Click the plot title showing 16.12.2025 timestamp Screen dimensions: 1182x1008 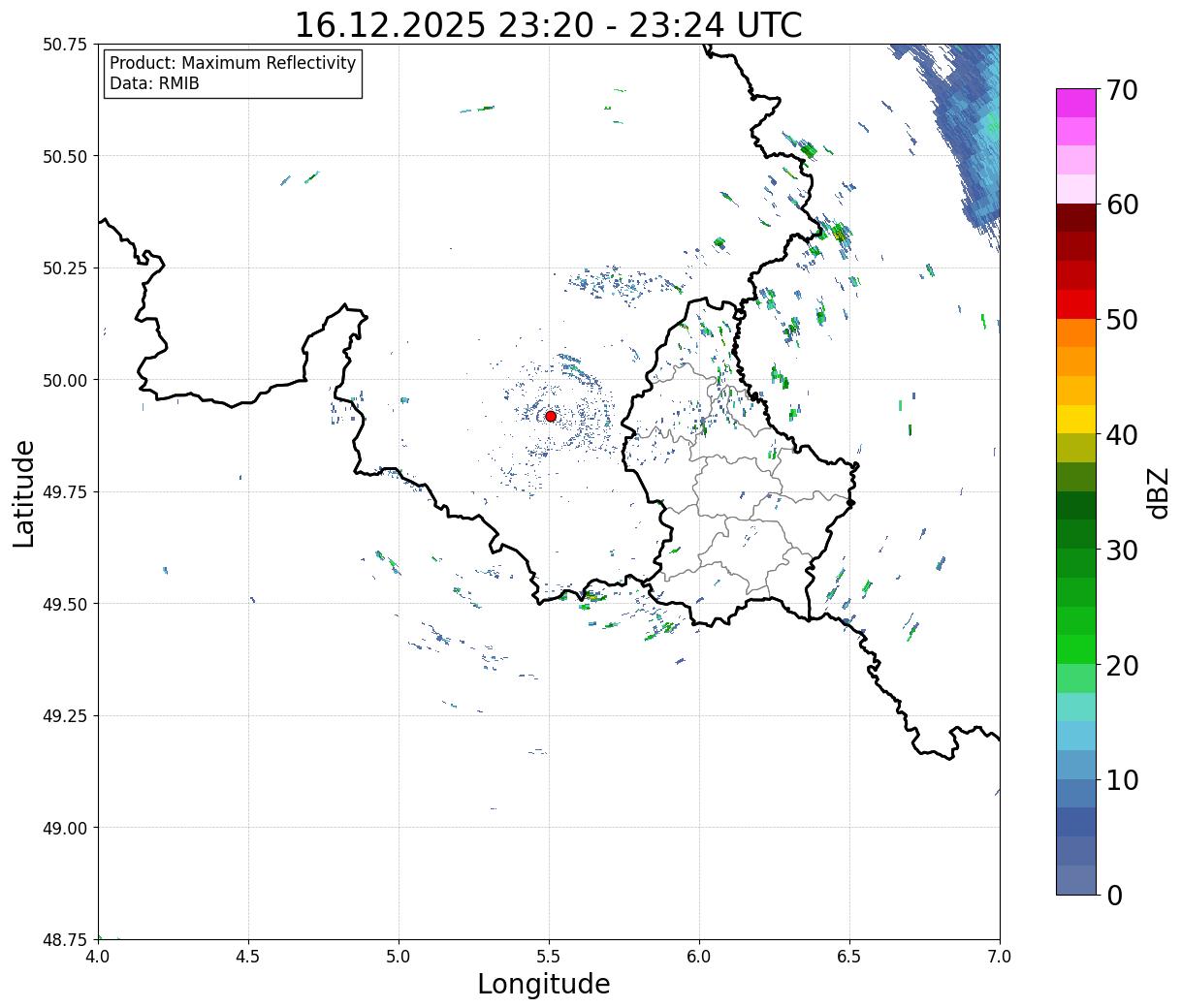click(548, 24)
